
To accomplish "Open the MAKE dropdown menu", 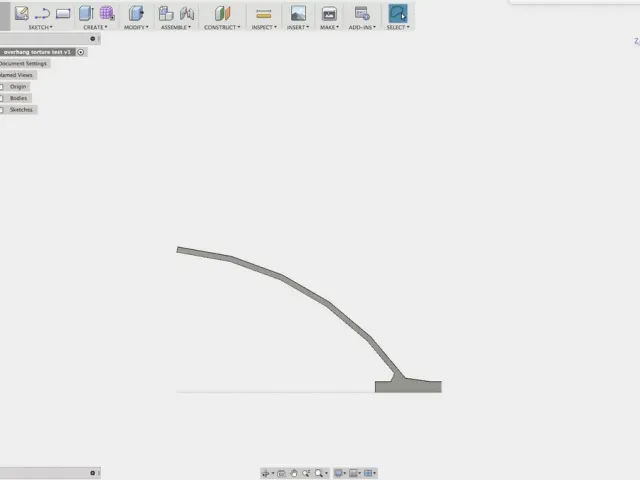I will pos(329,27).
